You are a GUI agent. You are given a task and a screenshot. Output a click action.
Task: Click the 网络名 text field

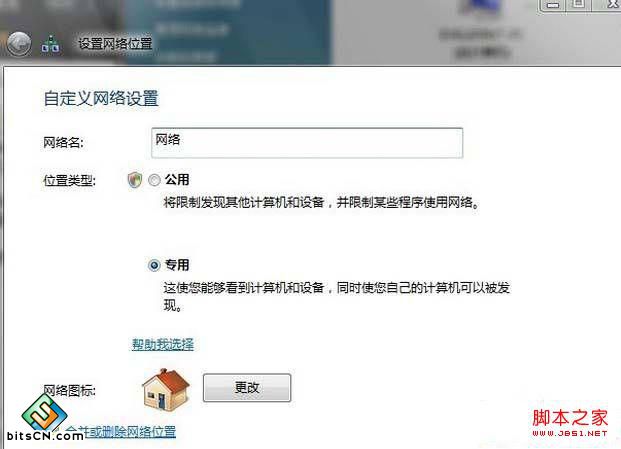click(307, 143)
